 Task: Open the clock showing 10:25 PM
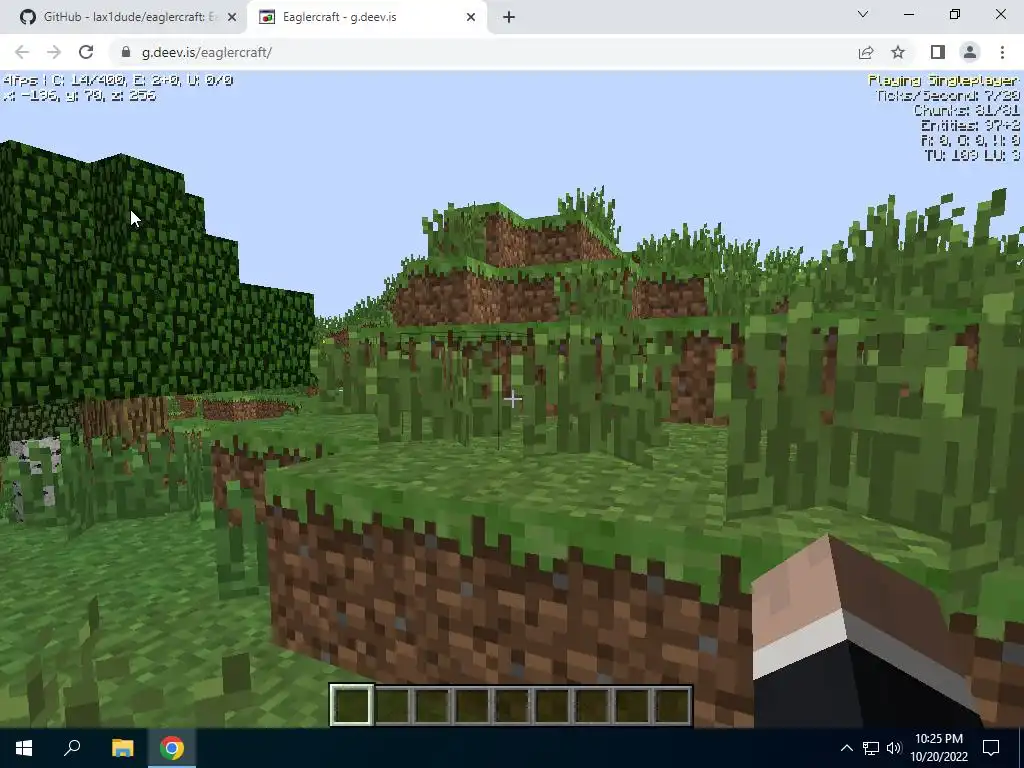pos(939,748)
